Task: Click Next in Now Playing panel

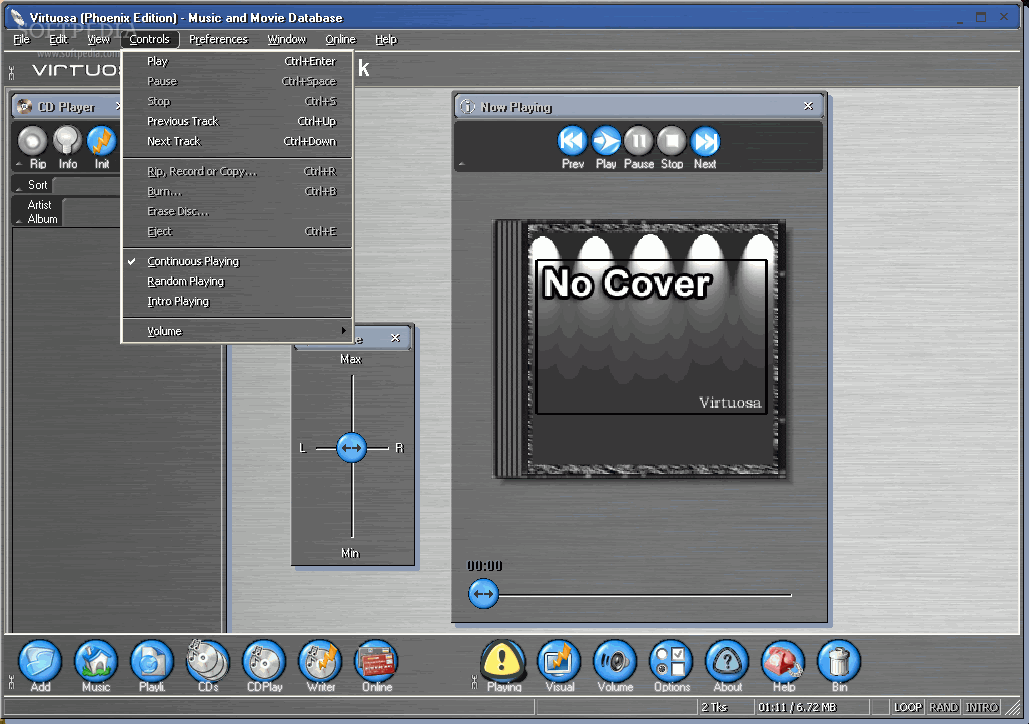Action: pos(705,148)
